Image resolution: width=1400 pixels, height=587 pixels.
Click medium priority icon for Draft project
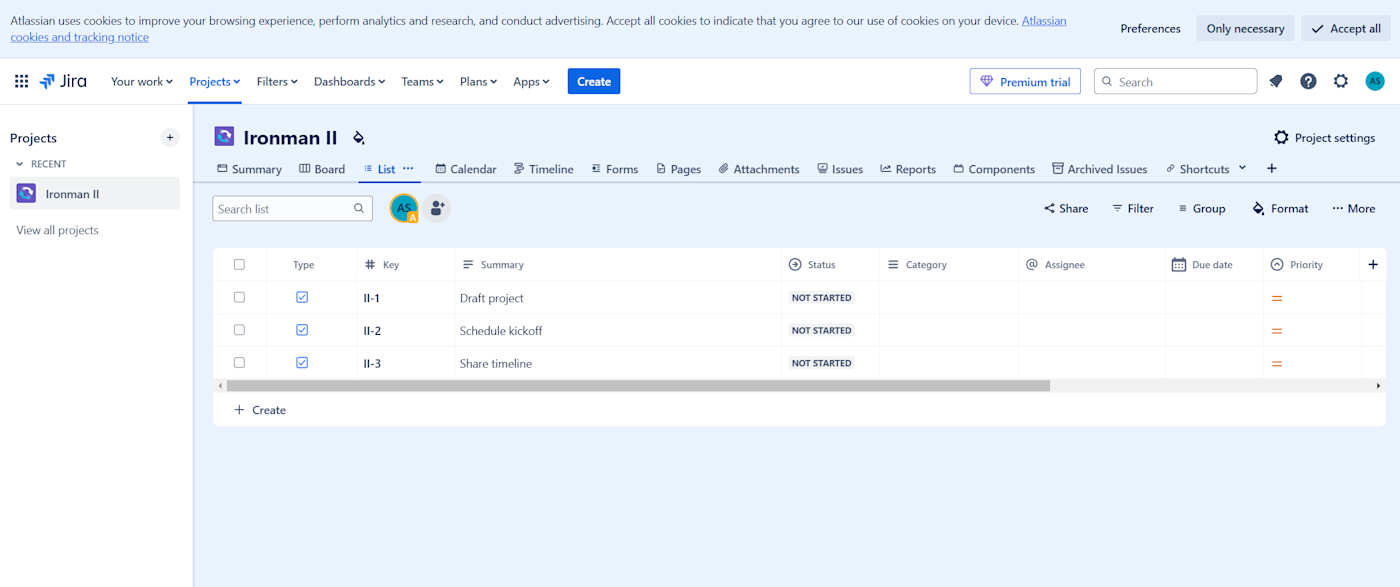pyautogui.click(x=1277, y=298)
